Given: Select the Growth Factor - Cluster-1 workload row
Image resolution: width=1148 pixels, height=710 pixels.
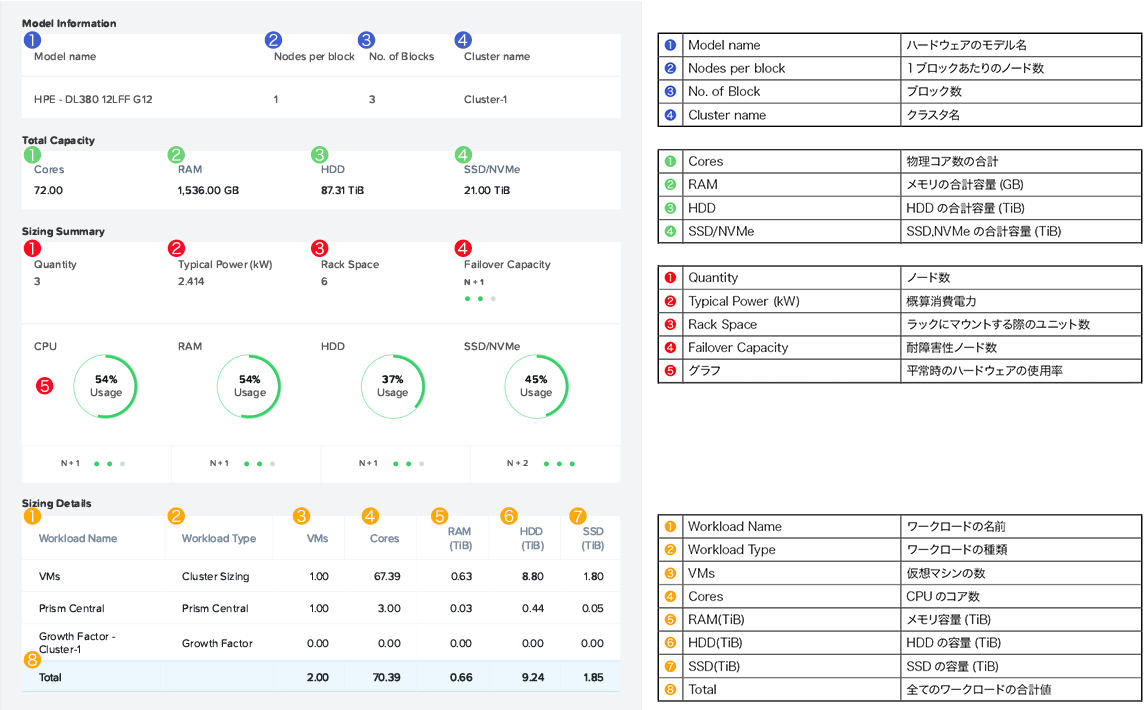Looking at the screenshot, I should point(77,643).
